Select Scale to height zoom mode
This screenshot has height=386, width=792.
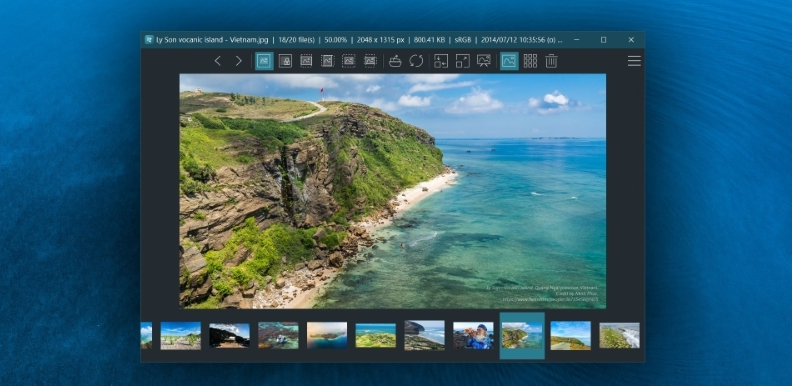(327, 61)
